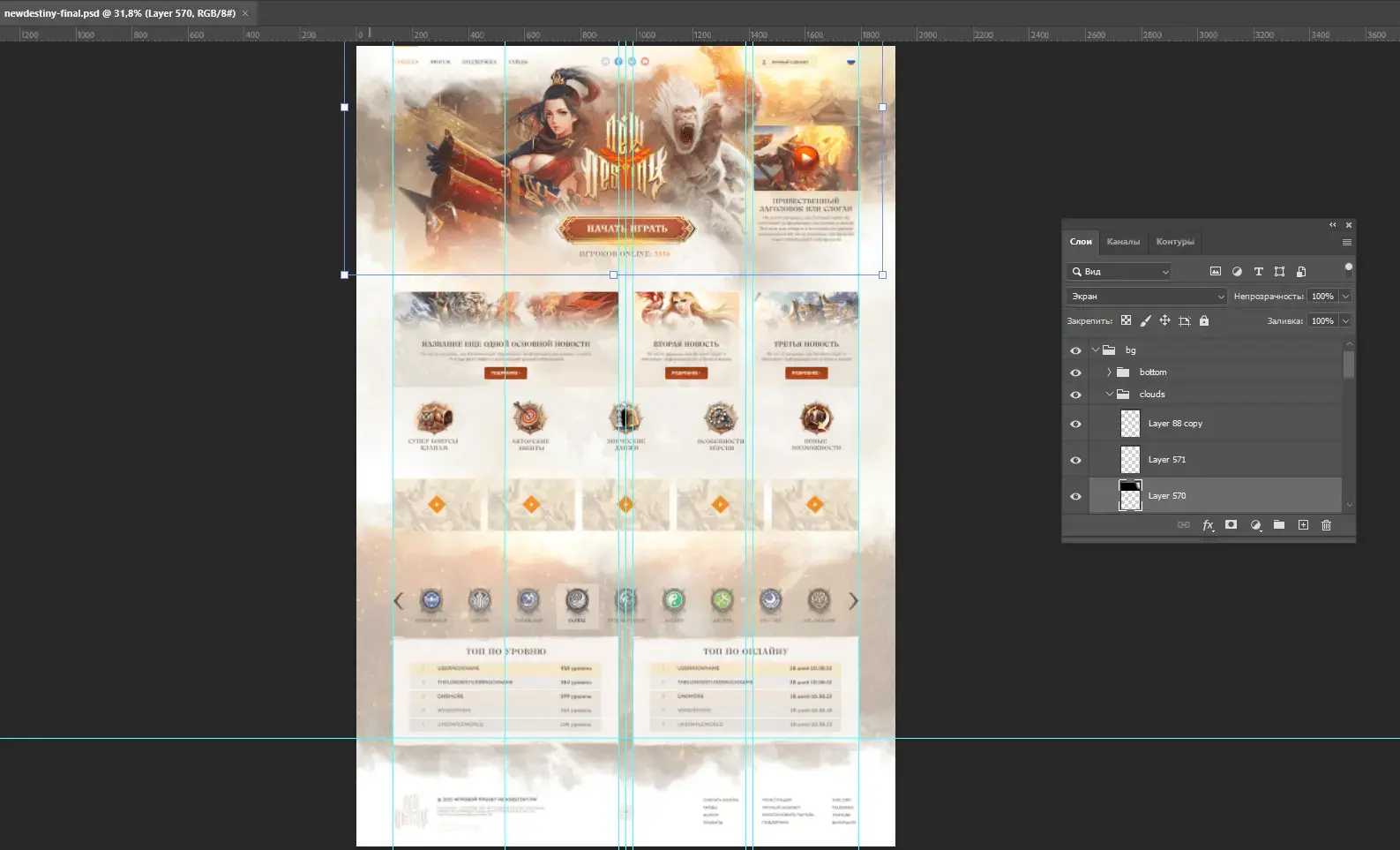Switch to the Контуры tab
1400x850 pixels.
tap(1175, 242)
